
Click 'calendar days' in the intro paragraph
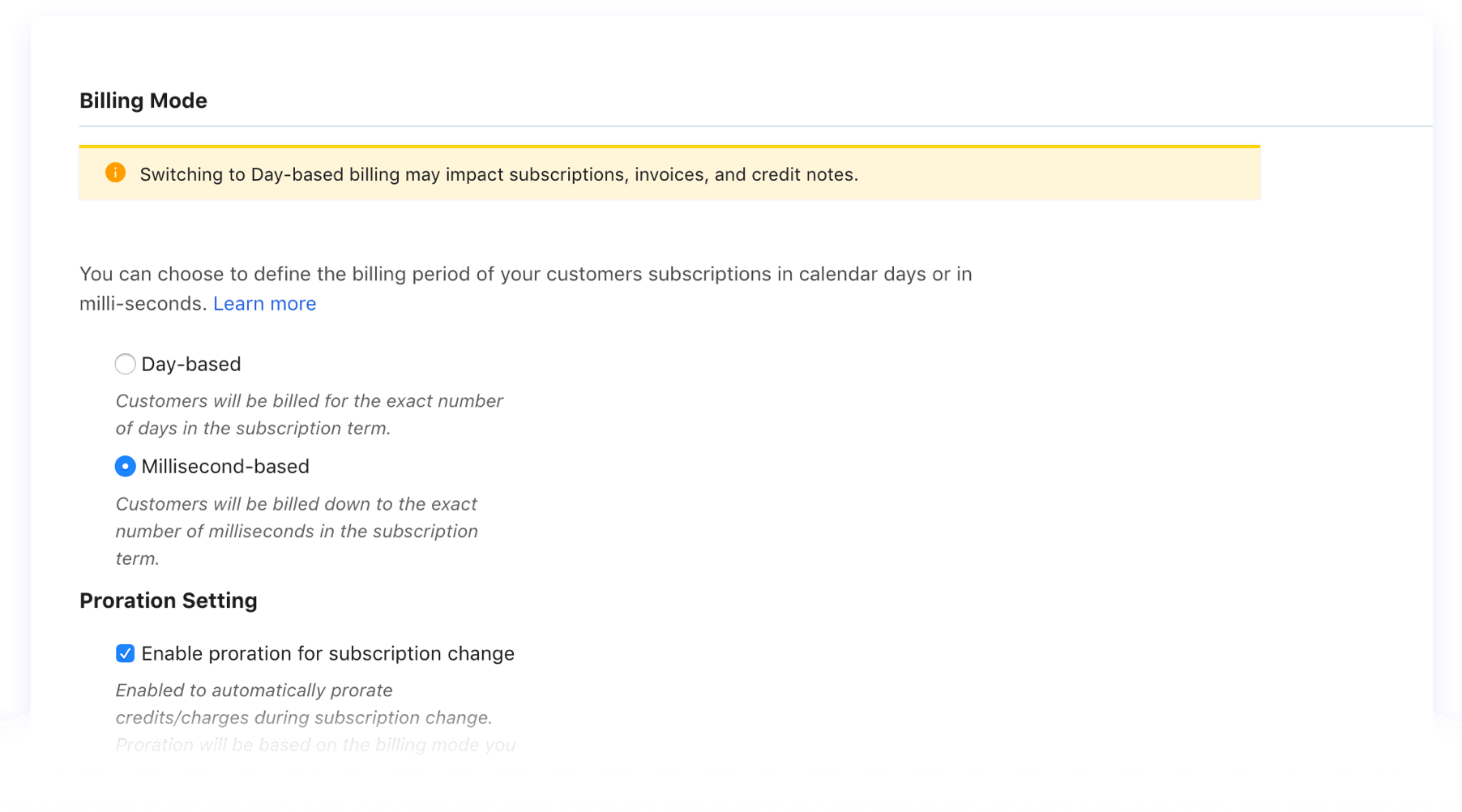coord(861,274)
